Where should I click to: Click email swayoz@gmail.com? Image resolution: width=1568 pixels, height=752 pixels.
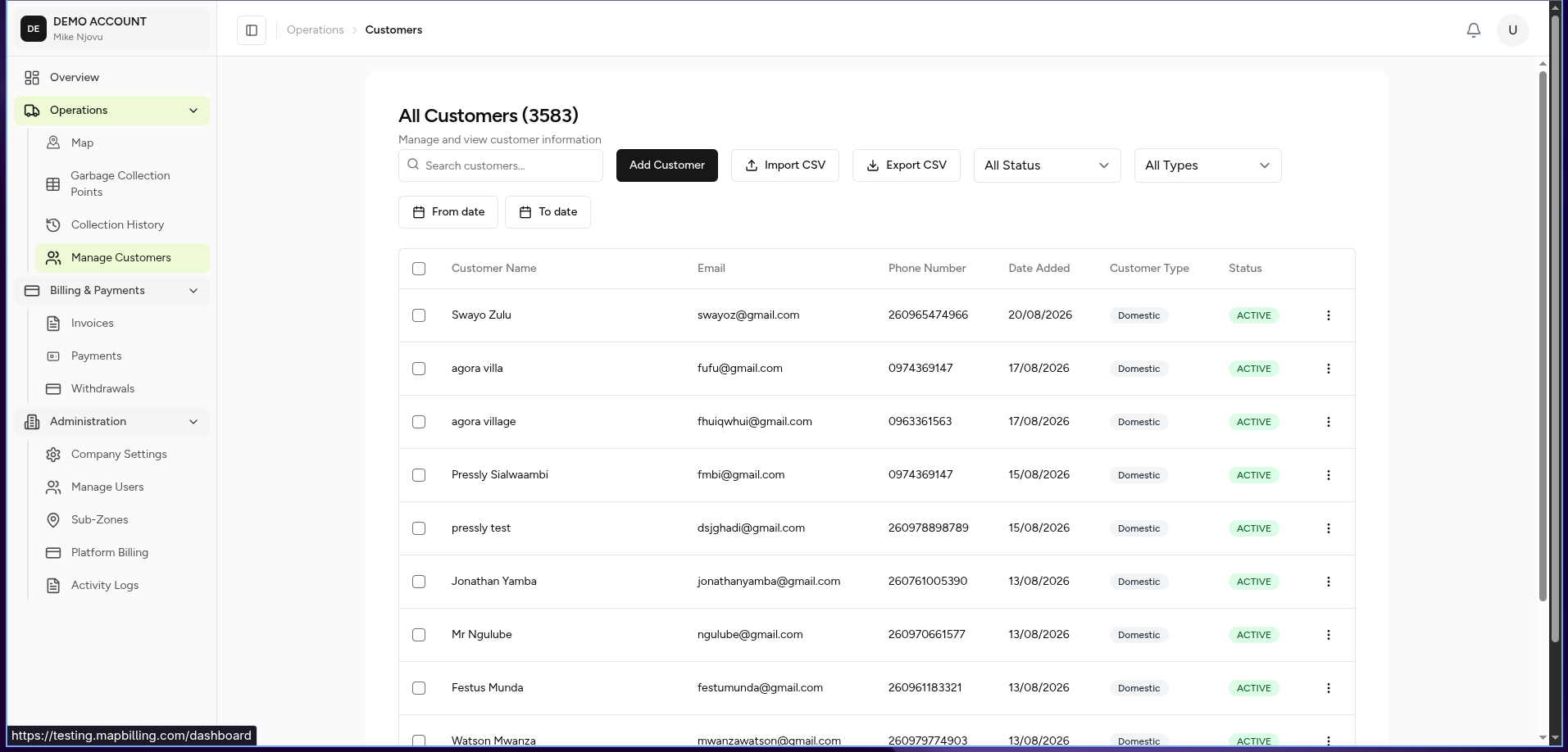coord(748,315)
